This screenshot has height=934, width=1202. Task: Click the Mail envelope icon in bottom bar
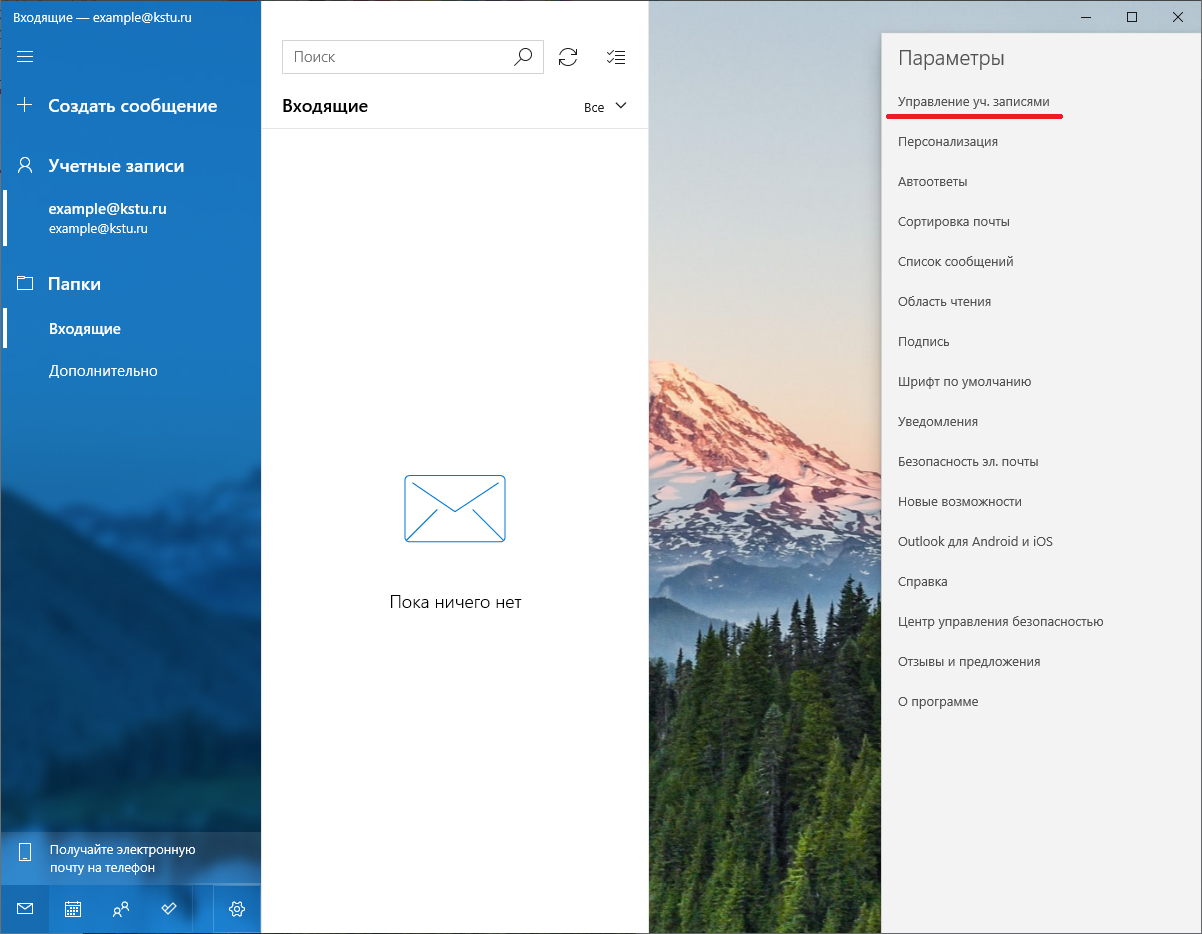[x=25, y=909]
